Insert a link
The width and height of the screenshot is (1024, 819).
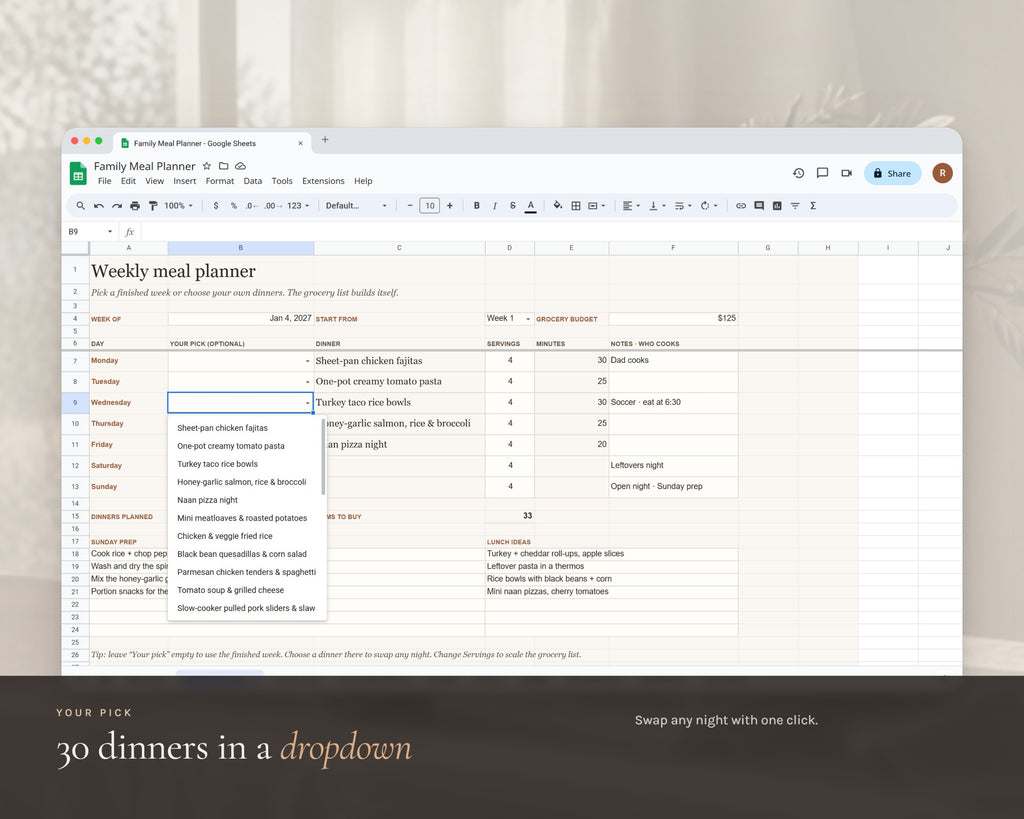pyautogui.click(x=741, y=206)
